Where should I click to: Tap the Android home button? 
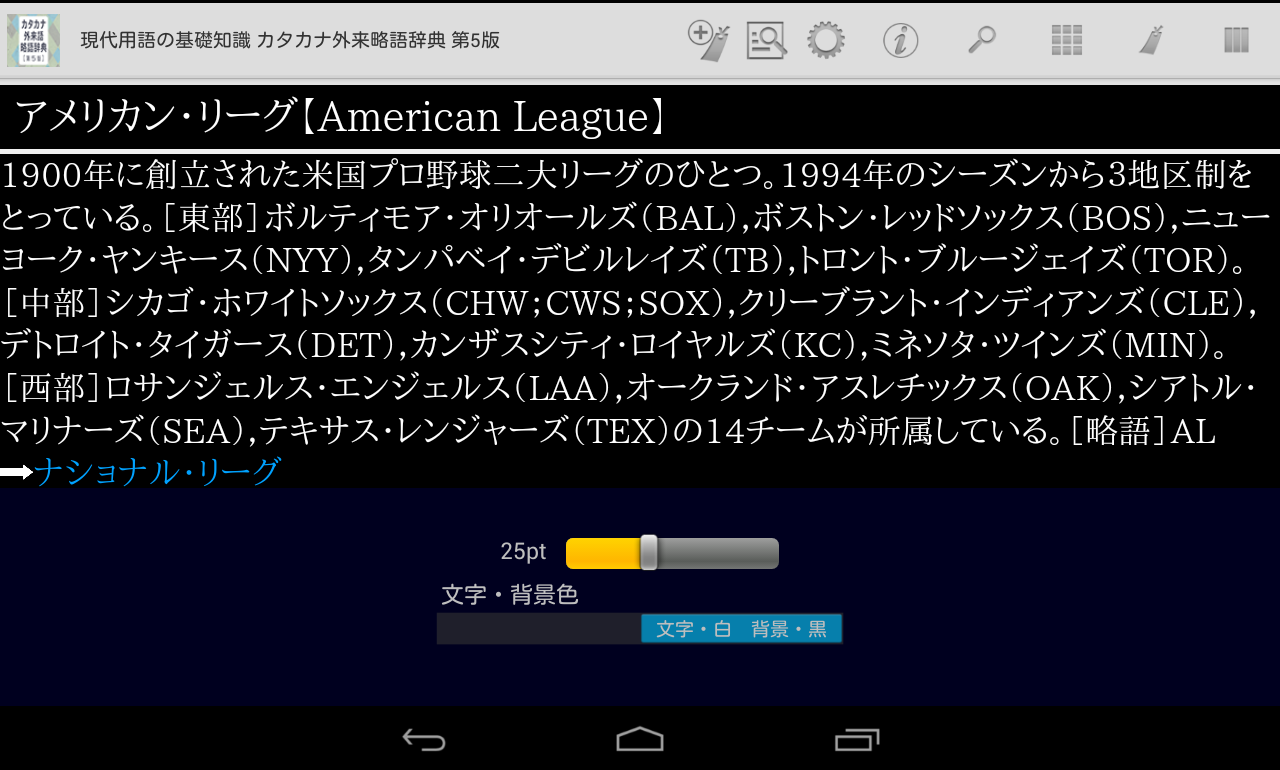640,739
